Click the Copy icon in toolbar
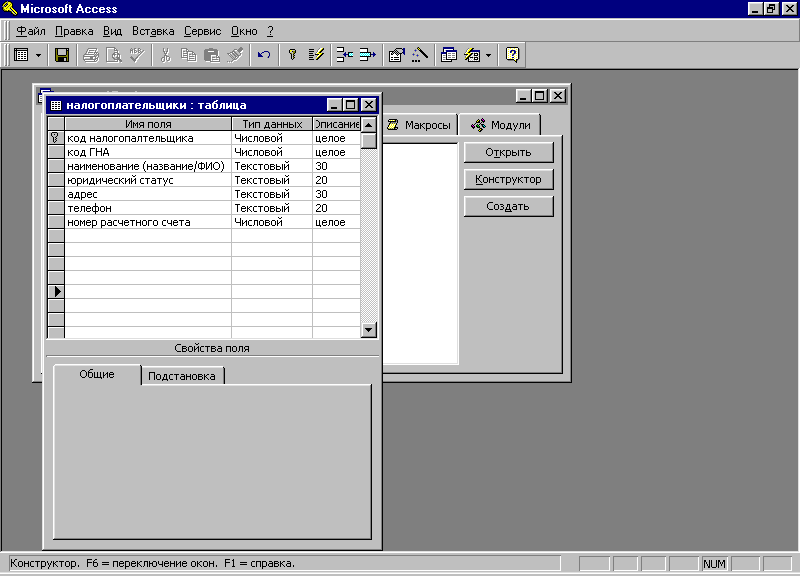This screenshot has width=800, height=576. [x=188, y=55]
